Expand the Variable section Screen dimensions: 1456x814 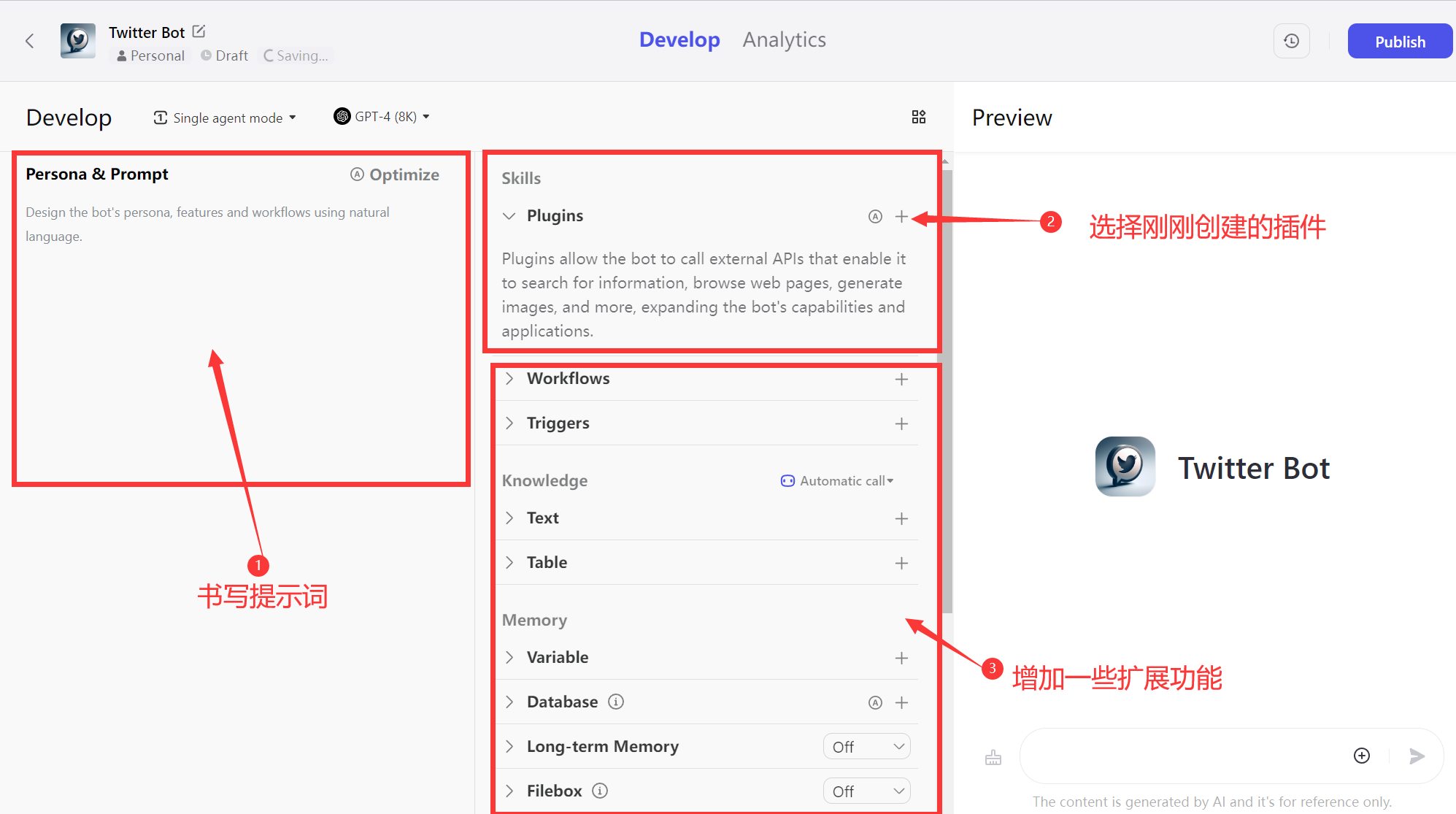pyautogui.click(x=509, y=657)
